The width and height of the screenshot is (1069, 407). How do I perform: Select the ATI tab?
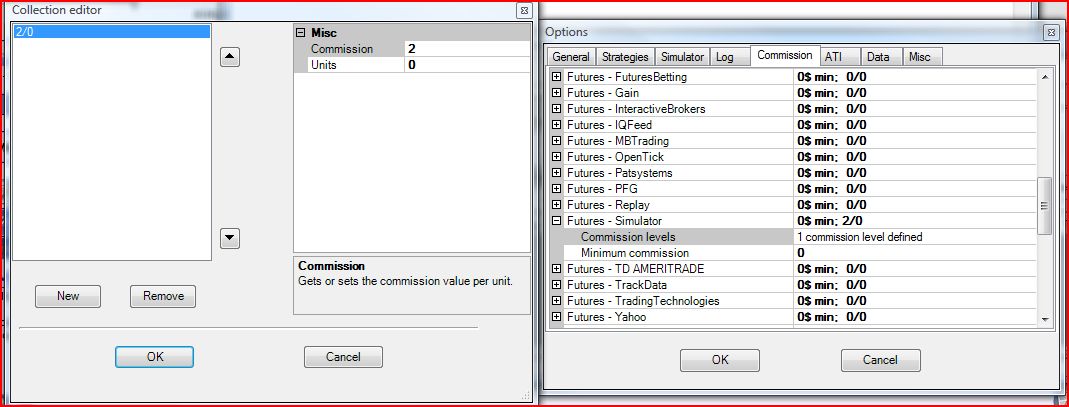833,57
